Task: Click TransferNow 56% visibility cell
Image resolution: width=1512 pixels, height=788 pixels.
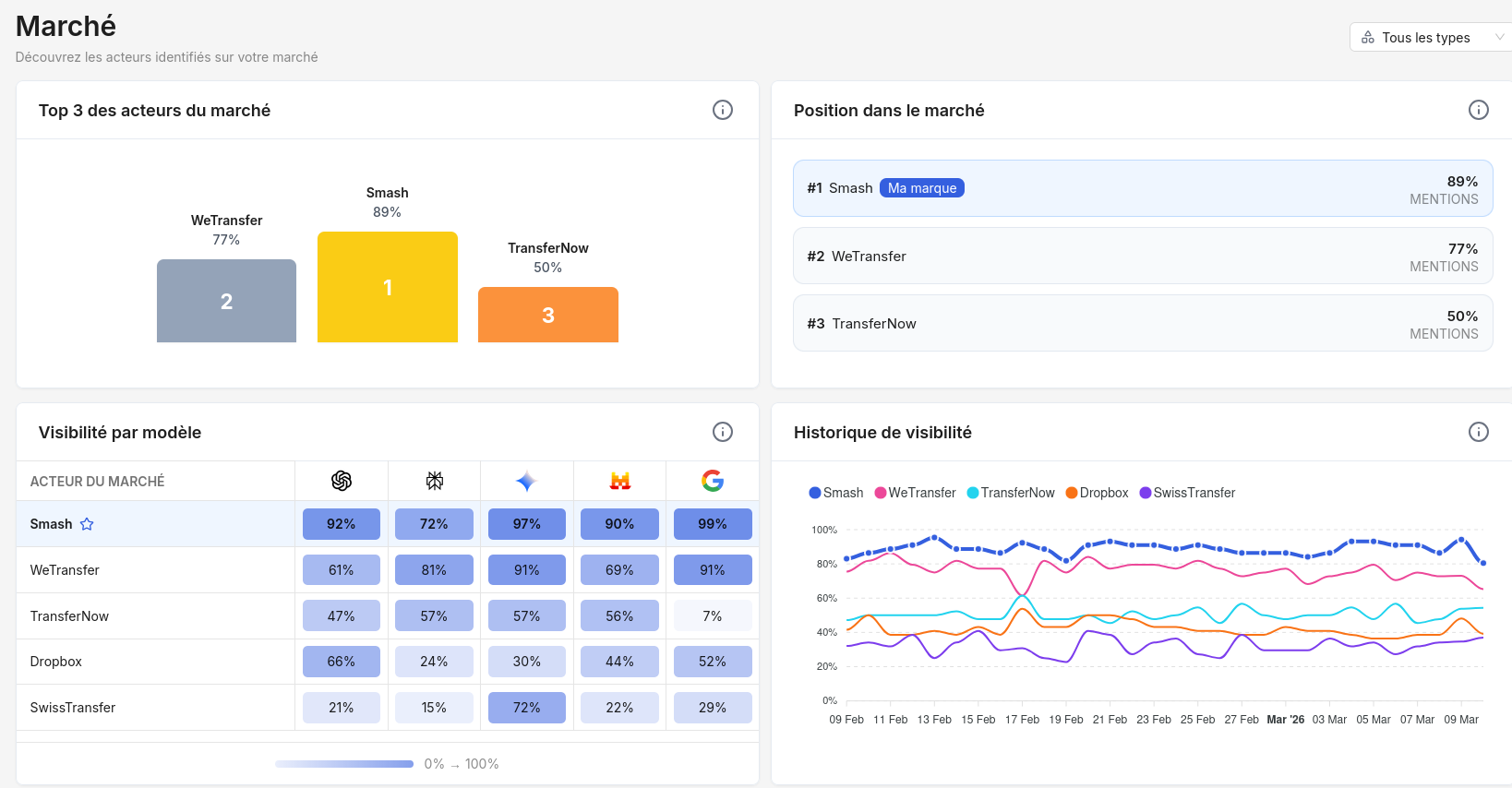Action: 619,615
